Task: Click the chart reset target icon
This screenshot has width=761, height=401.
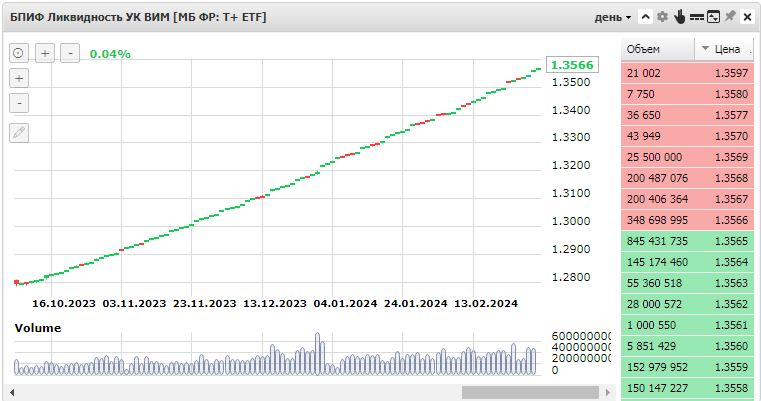Action: coord(18,53)
